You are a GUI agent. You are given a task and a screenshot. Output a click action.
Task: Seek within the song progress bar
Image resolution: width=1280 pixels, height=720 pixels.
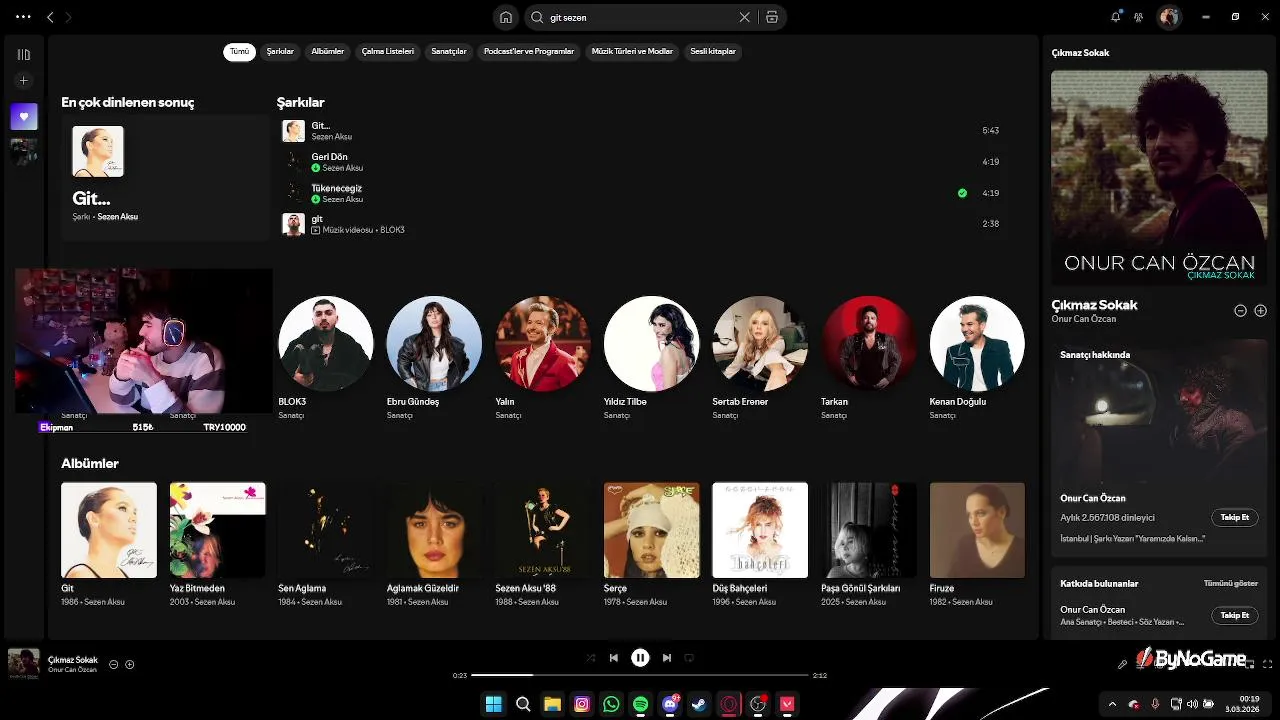[640, 675]
